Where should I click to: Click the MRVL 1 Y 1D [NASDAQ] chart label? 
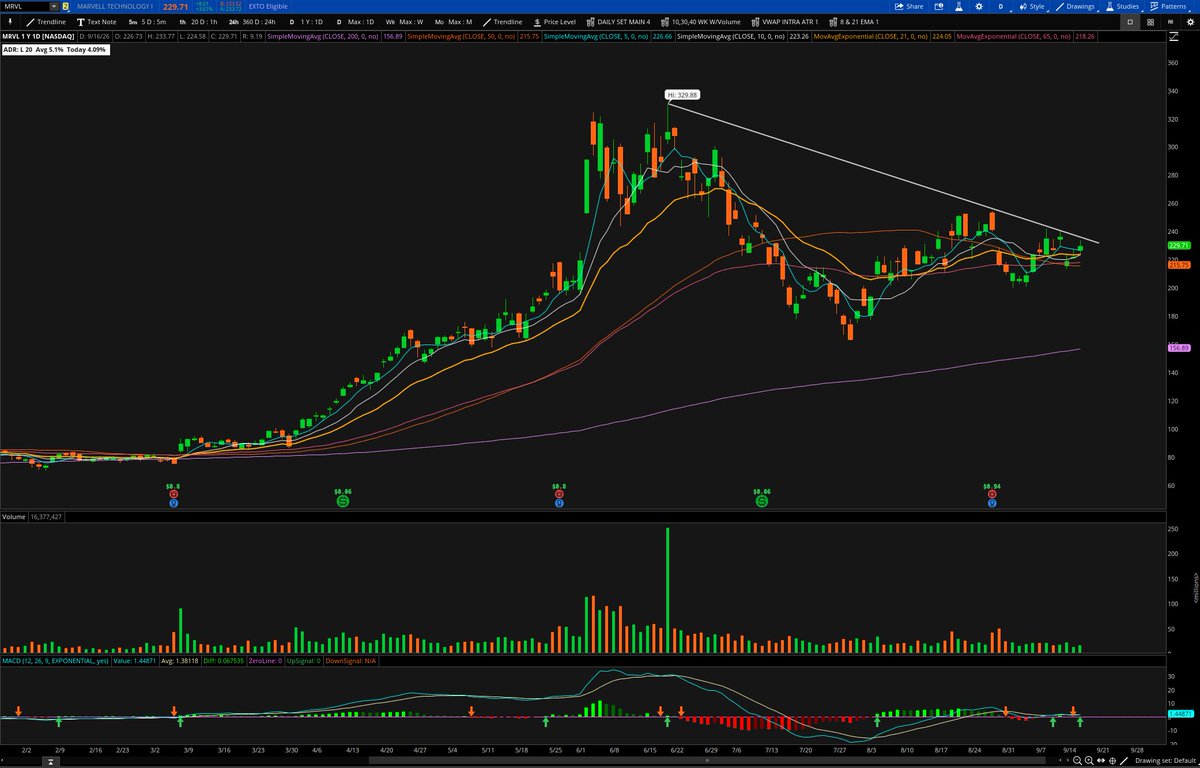[38, 35]
